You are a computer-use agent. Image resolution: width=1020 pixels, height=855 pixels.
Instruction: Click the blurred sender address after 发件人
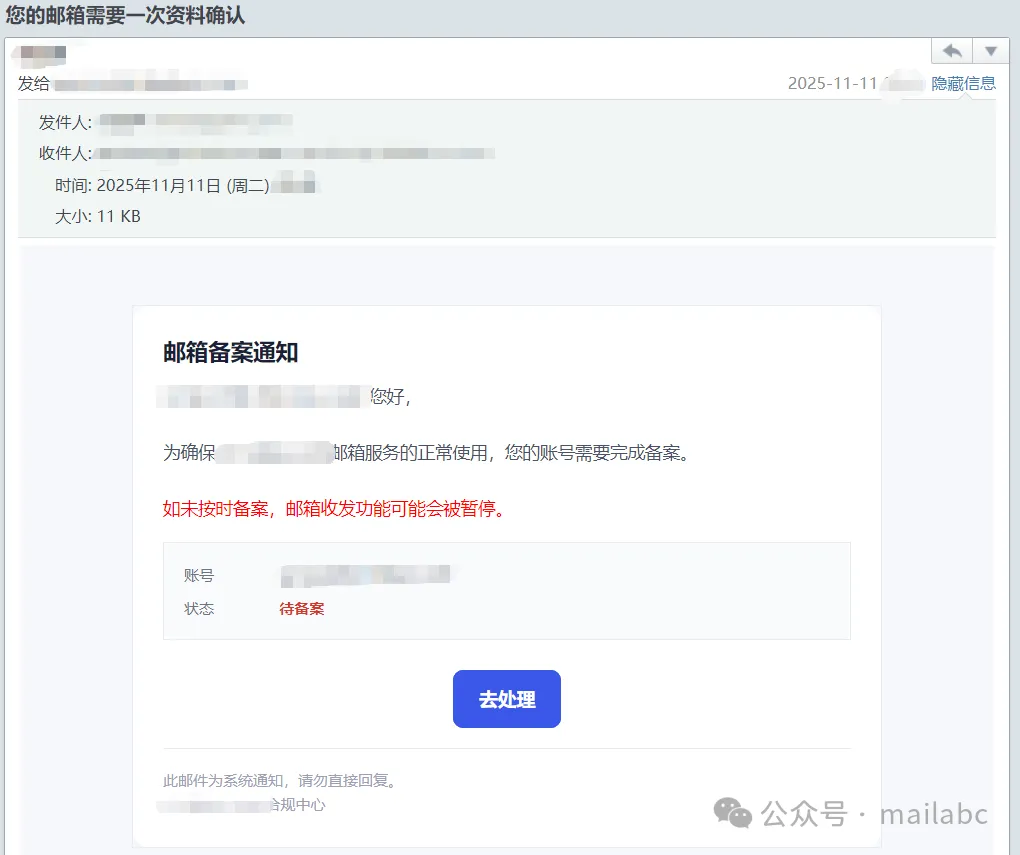coord(196,122)
